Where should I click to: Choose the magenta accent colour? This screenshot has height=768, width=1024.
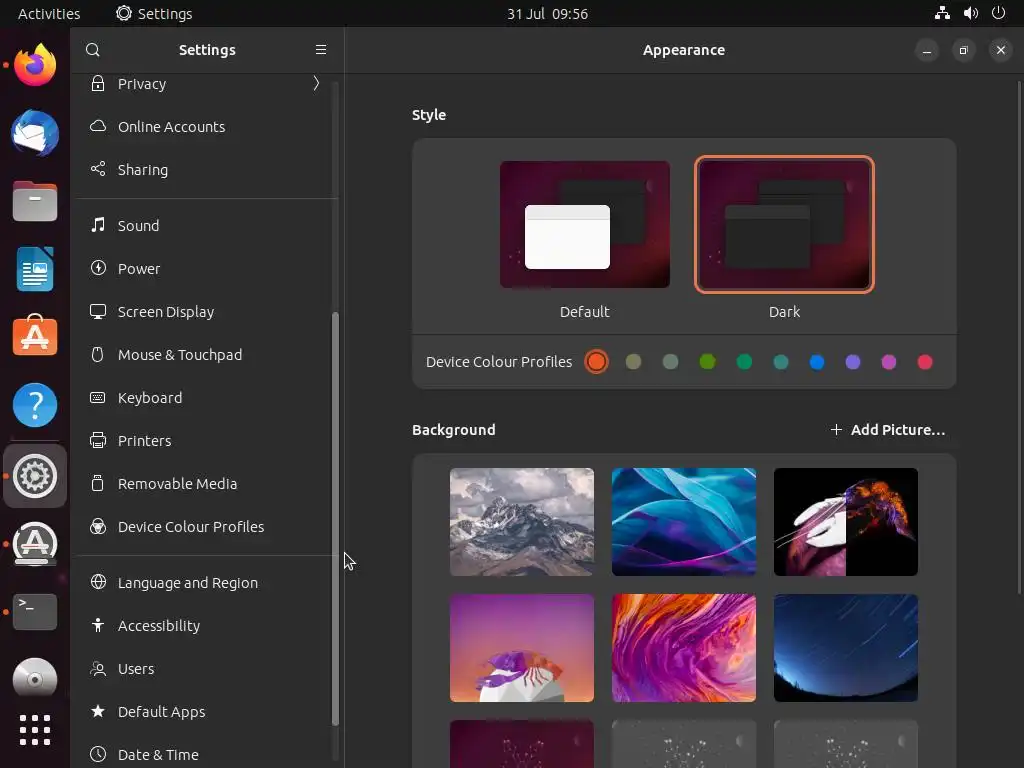(x=889, y=362)
